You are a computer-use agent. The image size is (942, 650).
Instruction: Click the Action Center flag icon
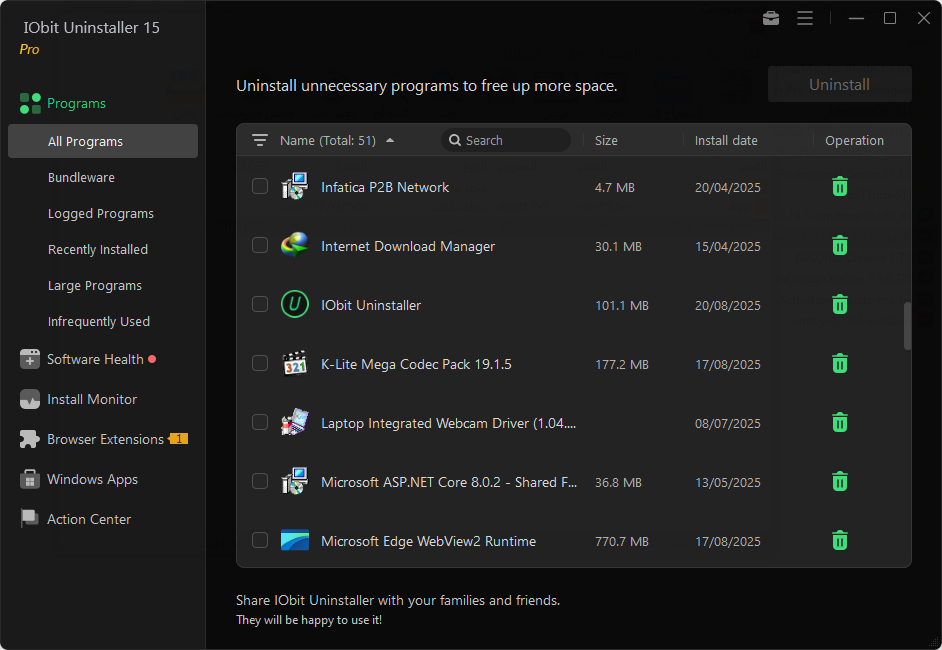click(x=29, y=519)
